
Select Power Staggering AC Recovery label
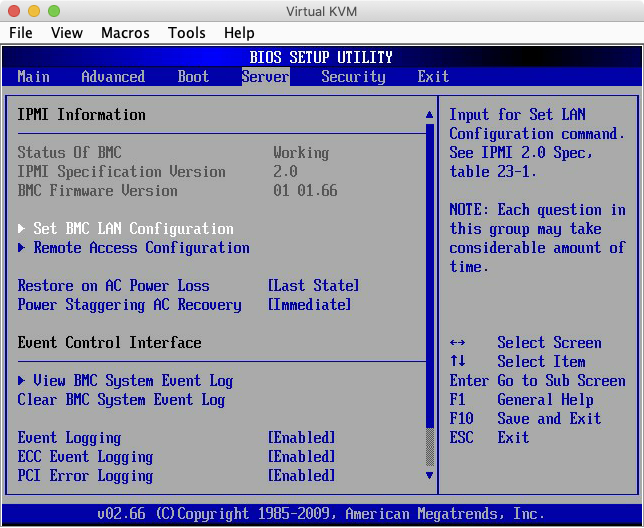[129, 305]
